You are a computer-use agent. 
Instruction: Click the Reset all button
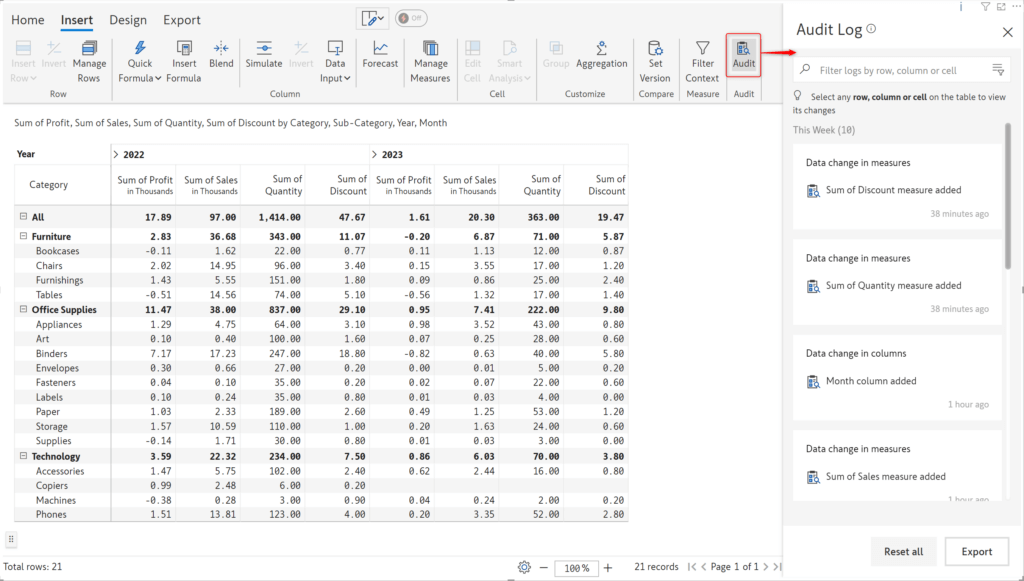pos(903,551)
